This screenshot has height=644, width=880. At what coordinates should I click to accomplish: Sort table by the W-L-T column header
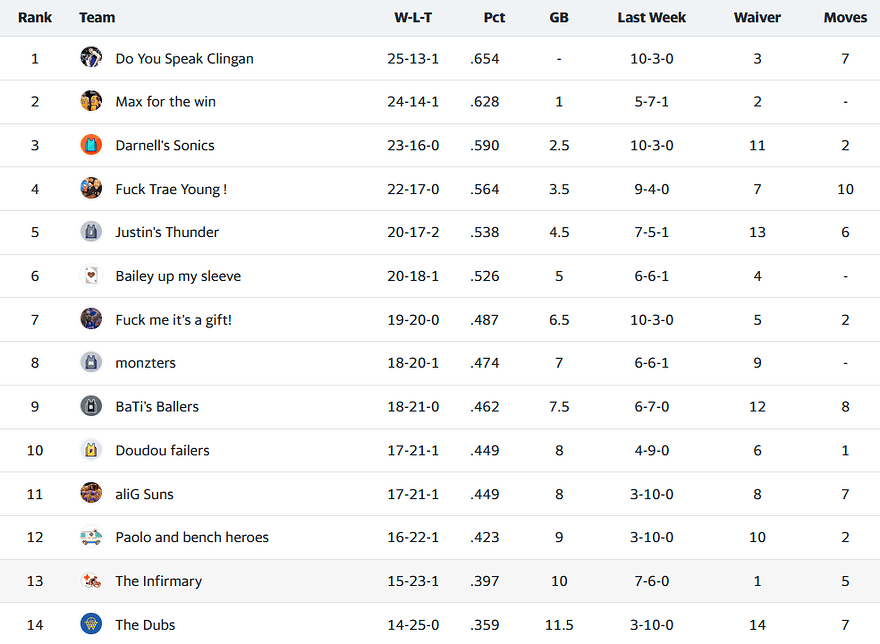point(413,17)
